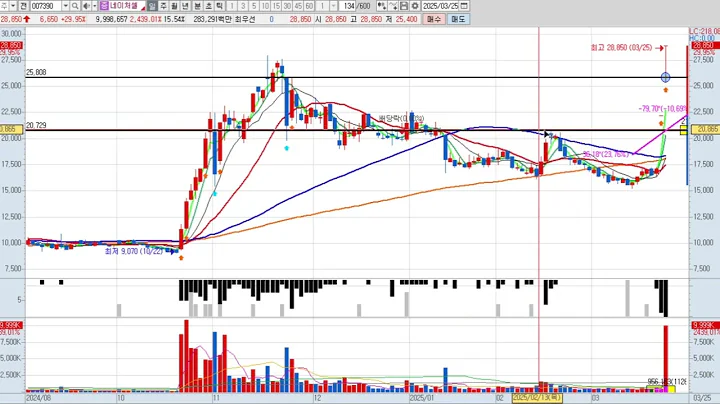The height and width of the screenshot is (404, 720).
Task: Select the 초 second chart period
Action: click(x=208, y=6)
